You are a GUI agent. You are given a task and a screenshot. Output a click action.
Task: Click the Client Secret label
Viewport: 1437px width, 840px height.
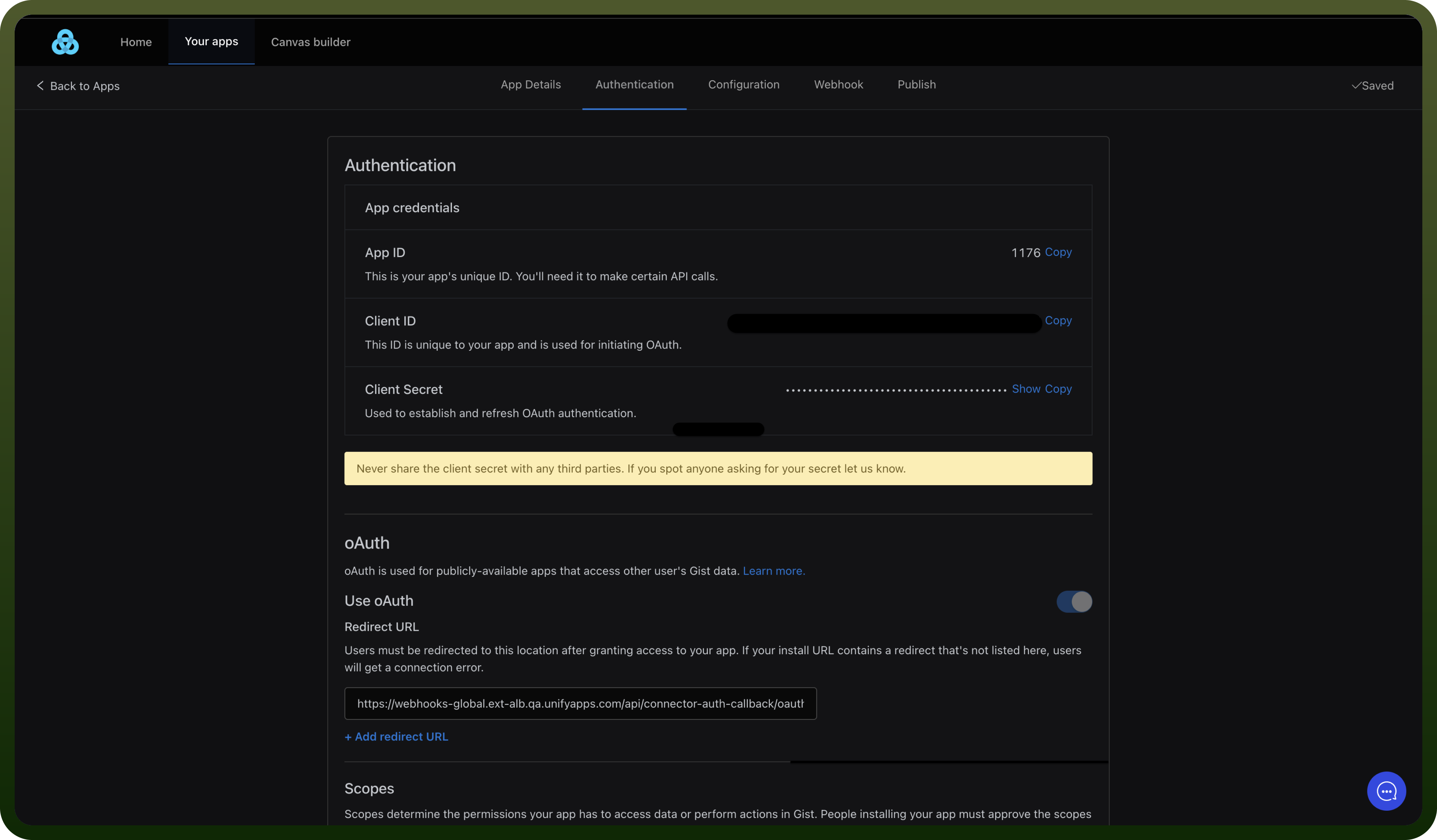[x=403, y=390]
